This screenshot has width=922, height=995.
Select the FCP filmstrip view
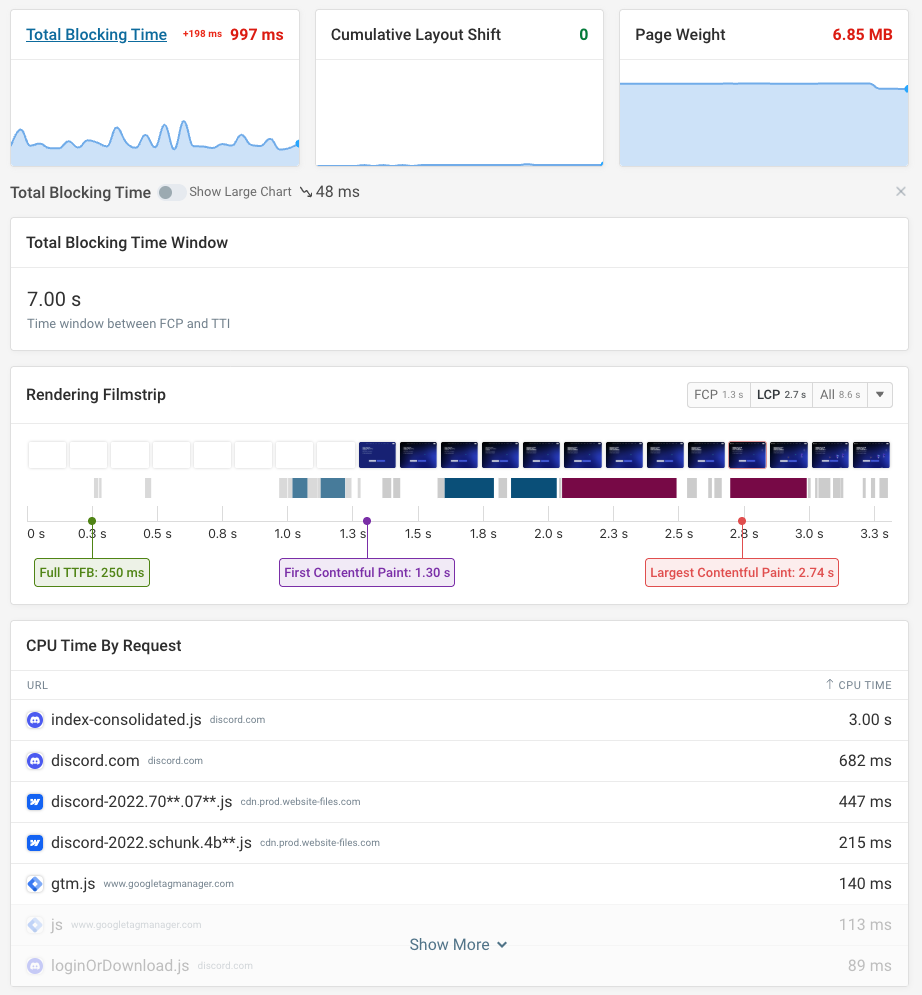coord(718,394)
